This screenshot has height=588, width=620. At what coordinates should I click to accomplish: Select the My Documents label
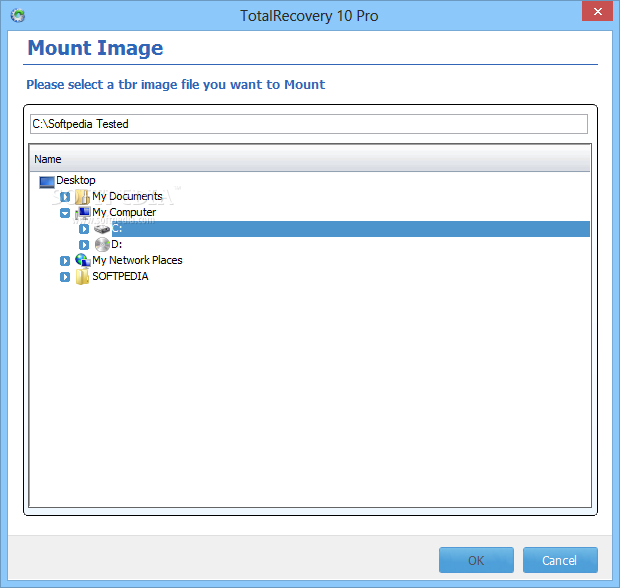tap(127, 196)
